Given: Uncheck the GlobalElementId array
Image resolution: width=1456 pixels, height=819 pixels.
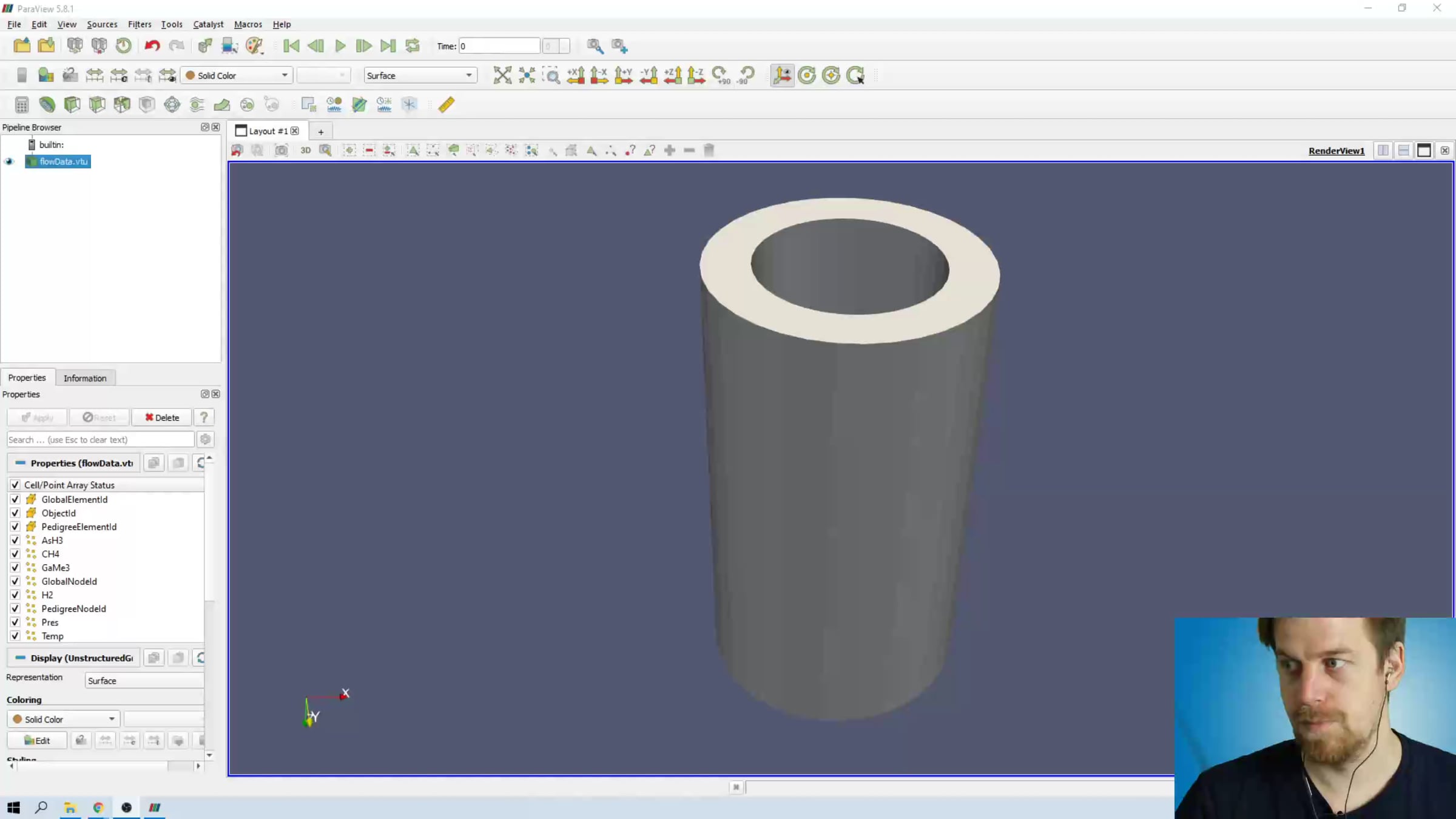Looking at the screenshot, I should point(15,499).
